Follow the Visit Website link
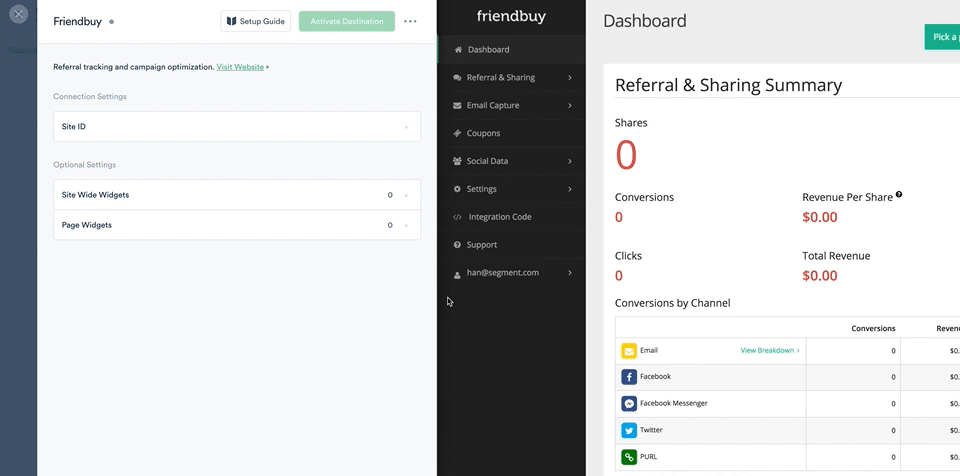Image resolution: width=960 pixels, height=476 pixels. pyautogui.click(x=240, y=67)
